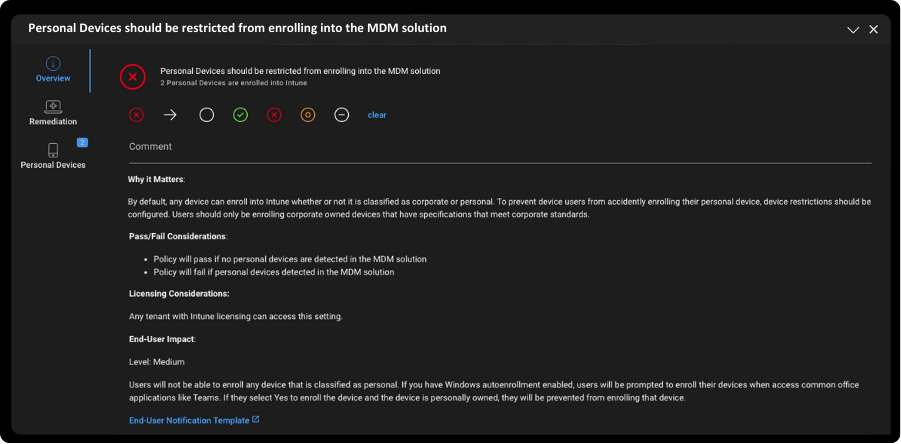Select the white minus circle status
The image size is (901, 444).
pos(341,115)
